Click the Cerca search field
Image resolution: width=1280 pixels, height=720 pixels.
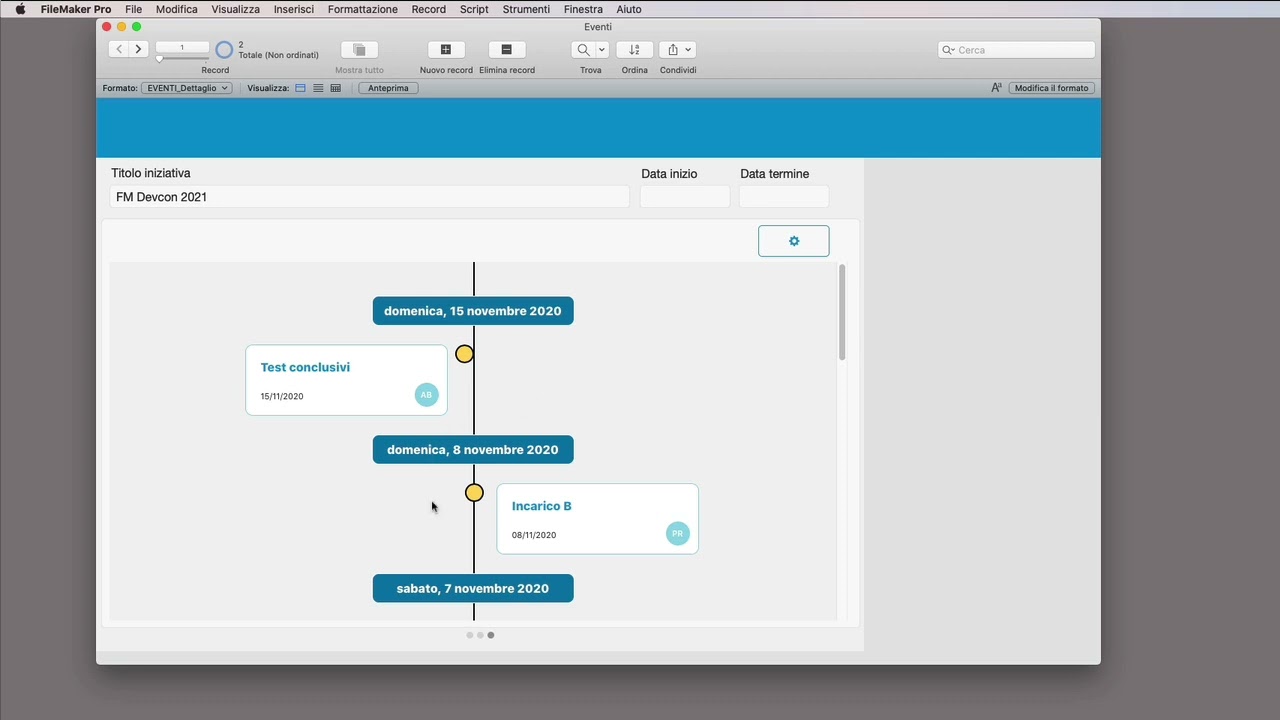pyautogui.click(x=1017, y=50)
